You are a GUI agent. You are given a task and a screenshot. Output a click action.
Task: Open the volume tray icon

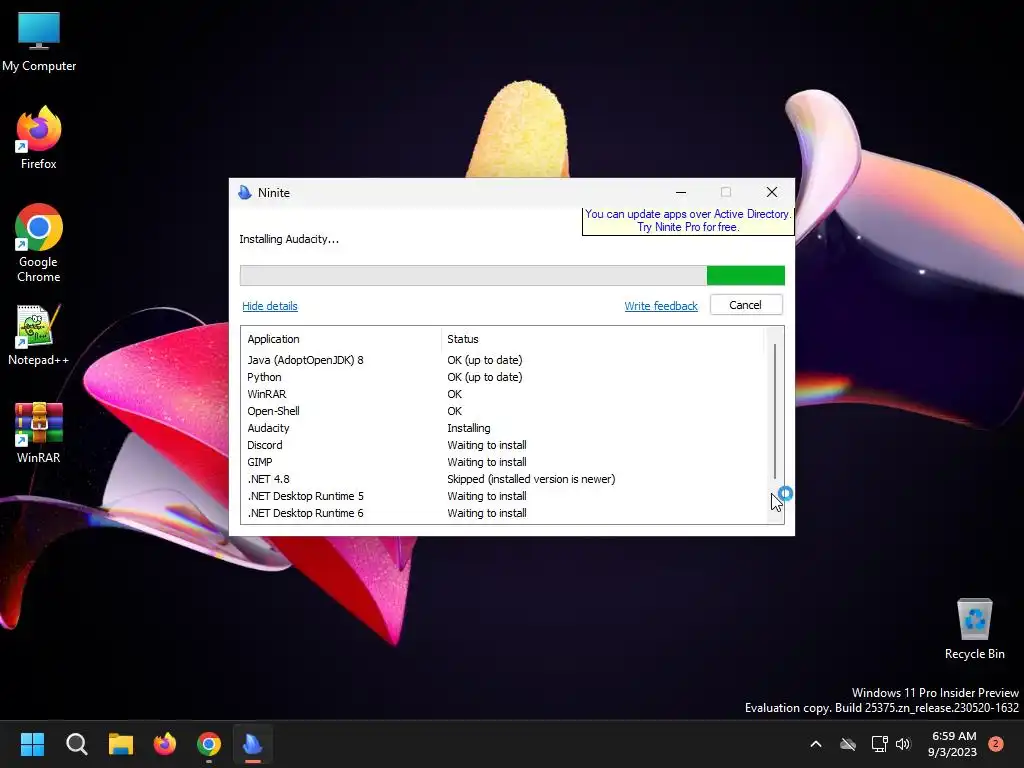pos(903,744)
